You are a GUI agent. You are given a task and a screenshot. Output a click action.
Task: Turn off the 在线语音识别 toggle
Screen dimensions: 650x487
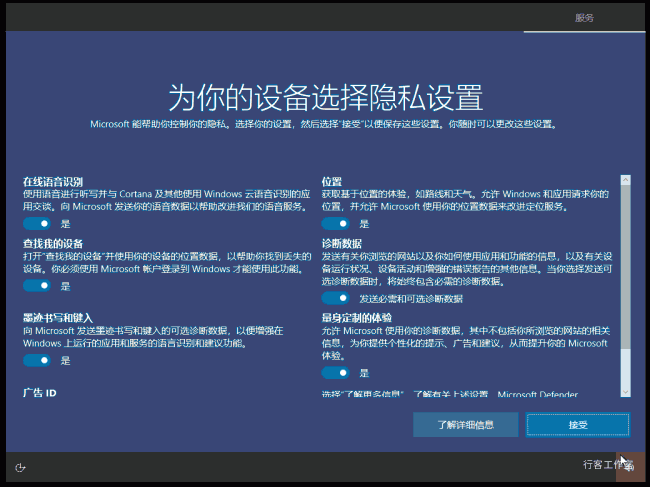tap(37, 224)
